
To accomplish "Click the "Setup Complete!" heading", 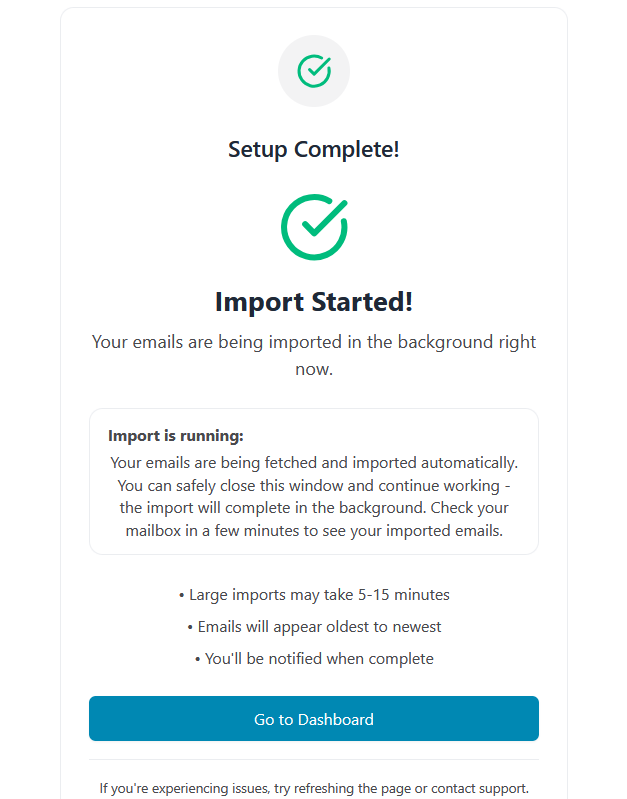I will click(314, 150).
